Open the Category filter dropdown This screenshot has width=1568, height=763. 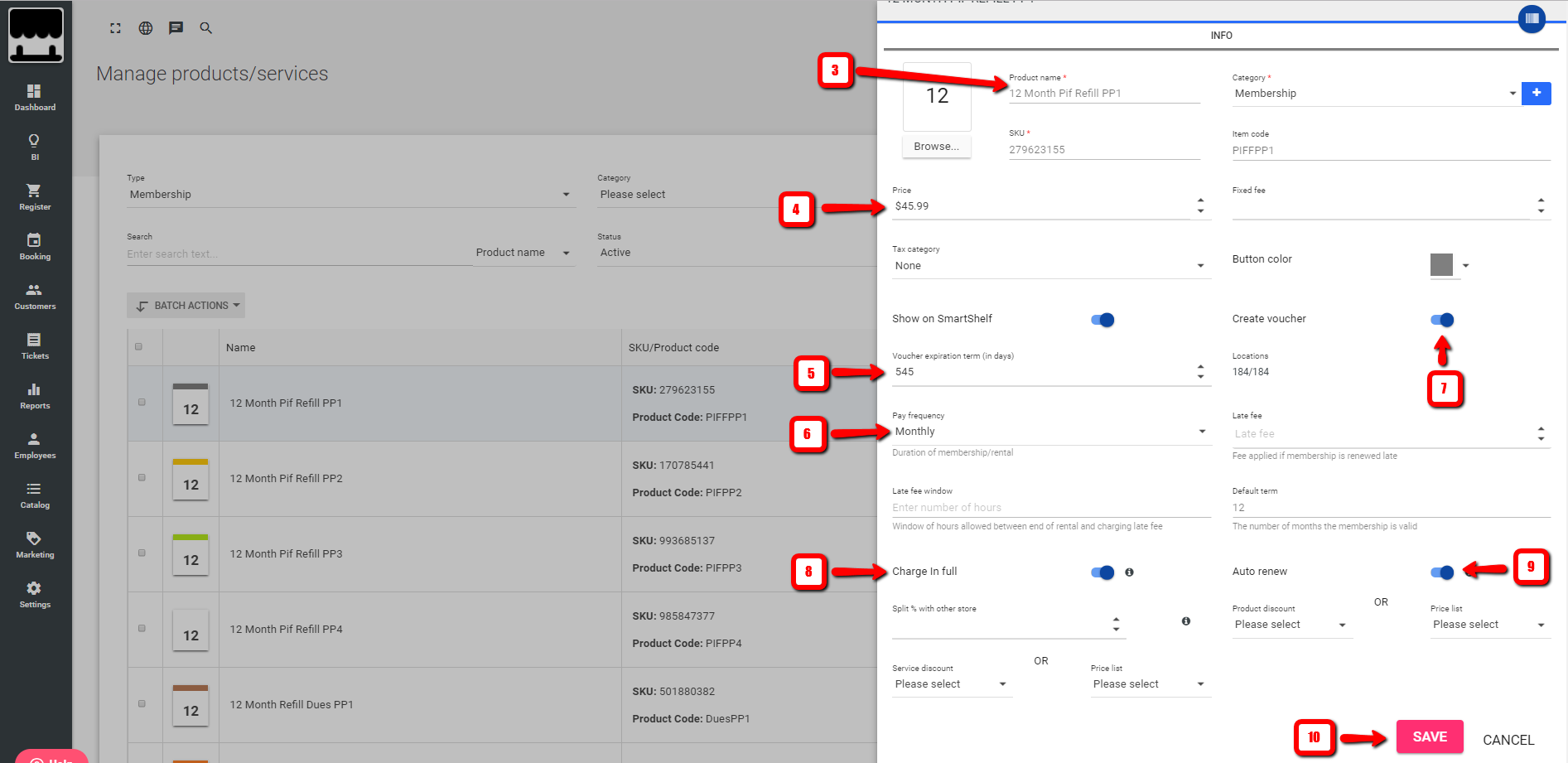[x=737, y=195]
